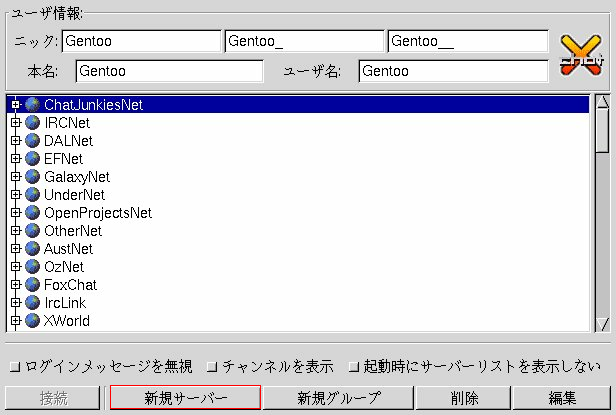Click the scroll-down arrow of server list
Screen dimensions: 616x415
coord(603,325)
